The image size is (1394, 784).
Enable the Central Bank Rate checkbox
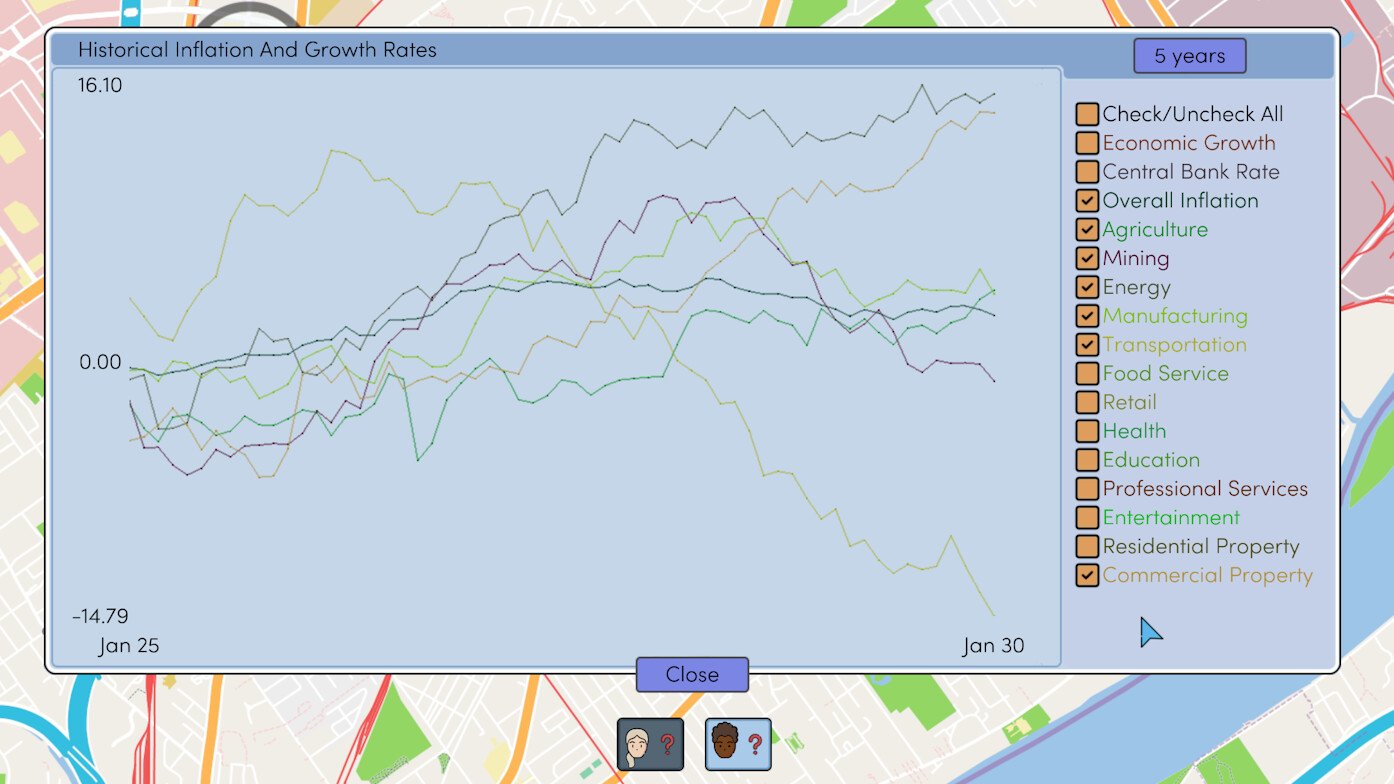pyautogui.click(x=1087, y=172)
